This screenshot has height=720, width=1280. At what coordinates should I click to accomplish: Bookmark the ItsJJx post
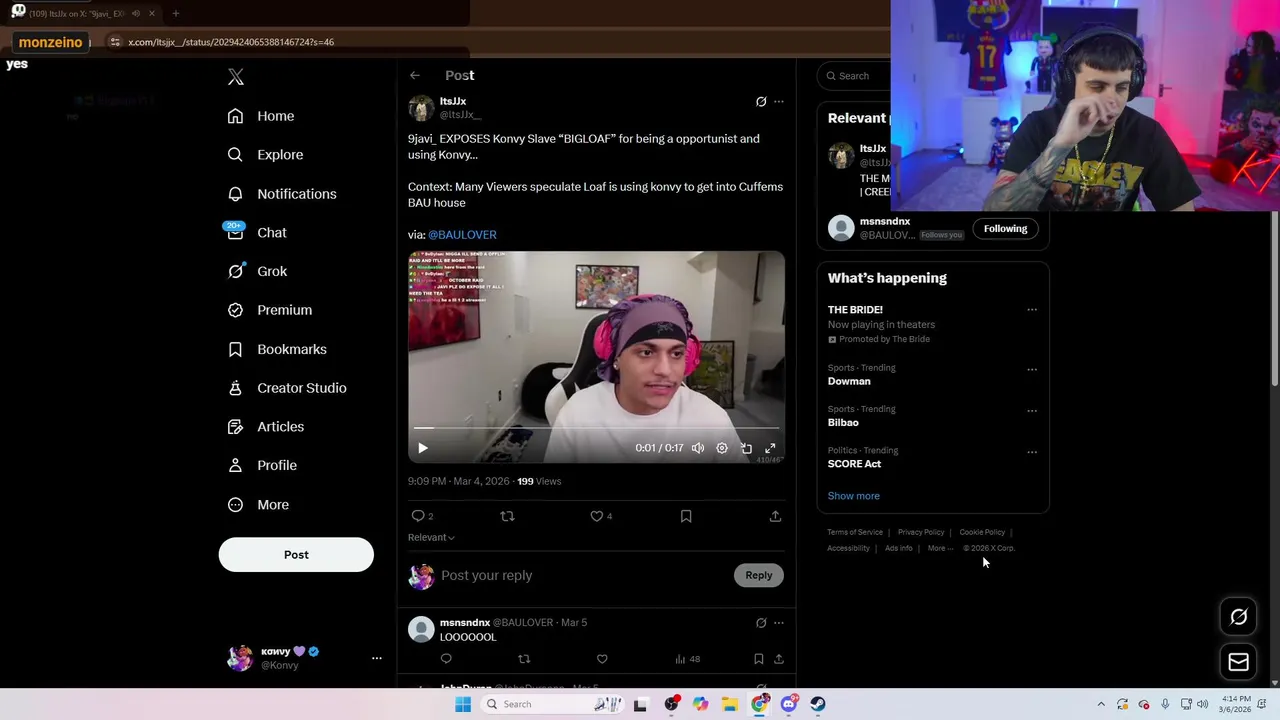686,516
